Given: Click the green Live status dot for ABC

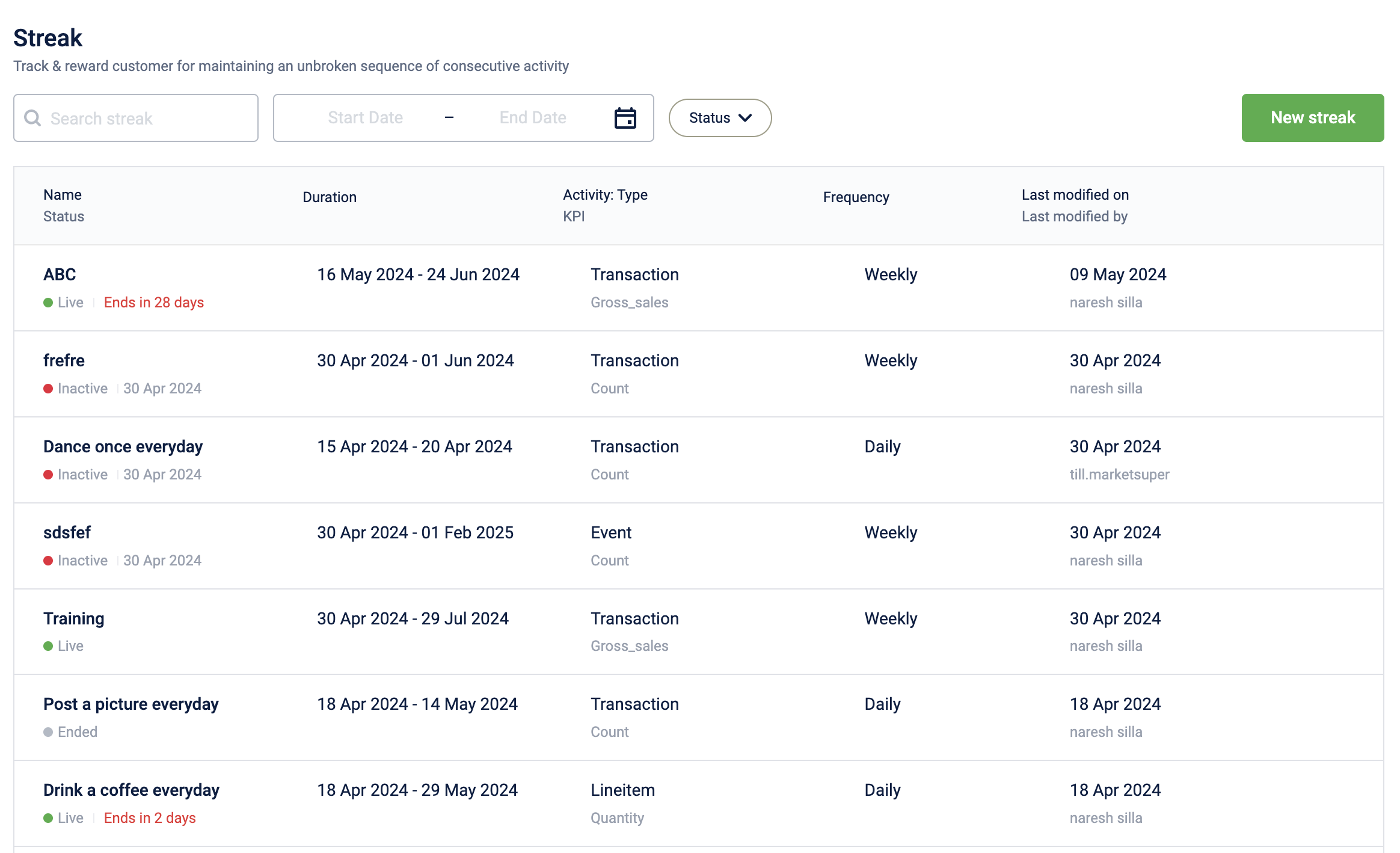Looking at the screenshot, I should 48,303.
